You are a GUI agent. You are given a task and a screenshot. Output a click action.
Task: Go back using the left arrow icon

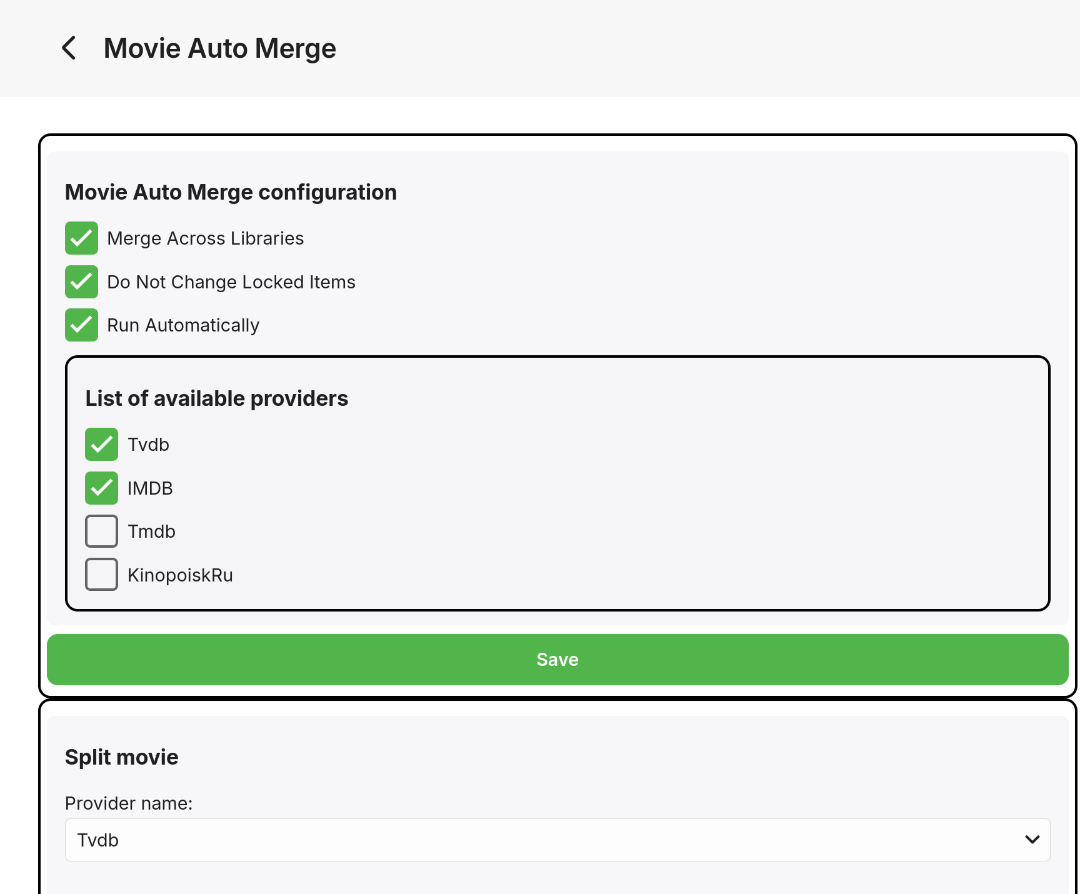[68, 48]
